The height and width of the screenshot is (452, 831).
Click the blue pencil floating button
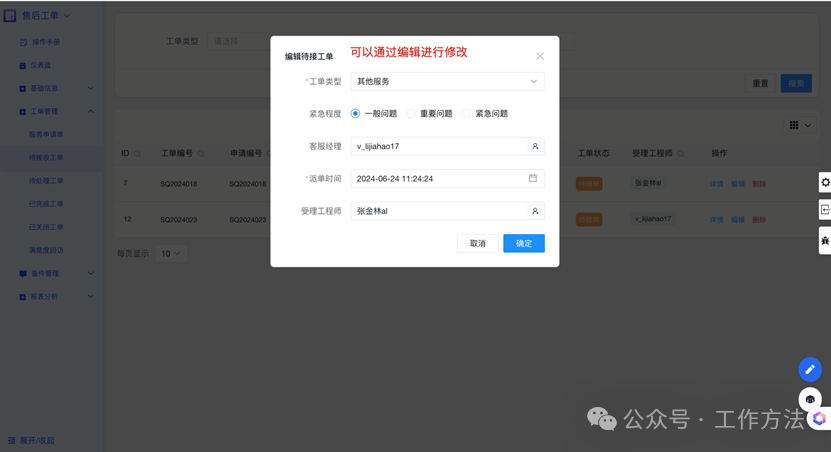[x=810, y=370]
